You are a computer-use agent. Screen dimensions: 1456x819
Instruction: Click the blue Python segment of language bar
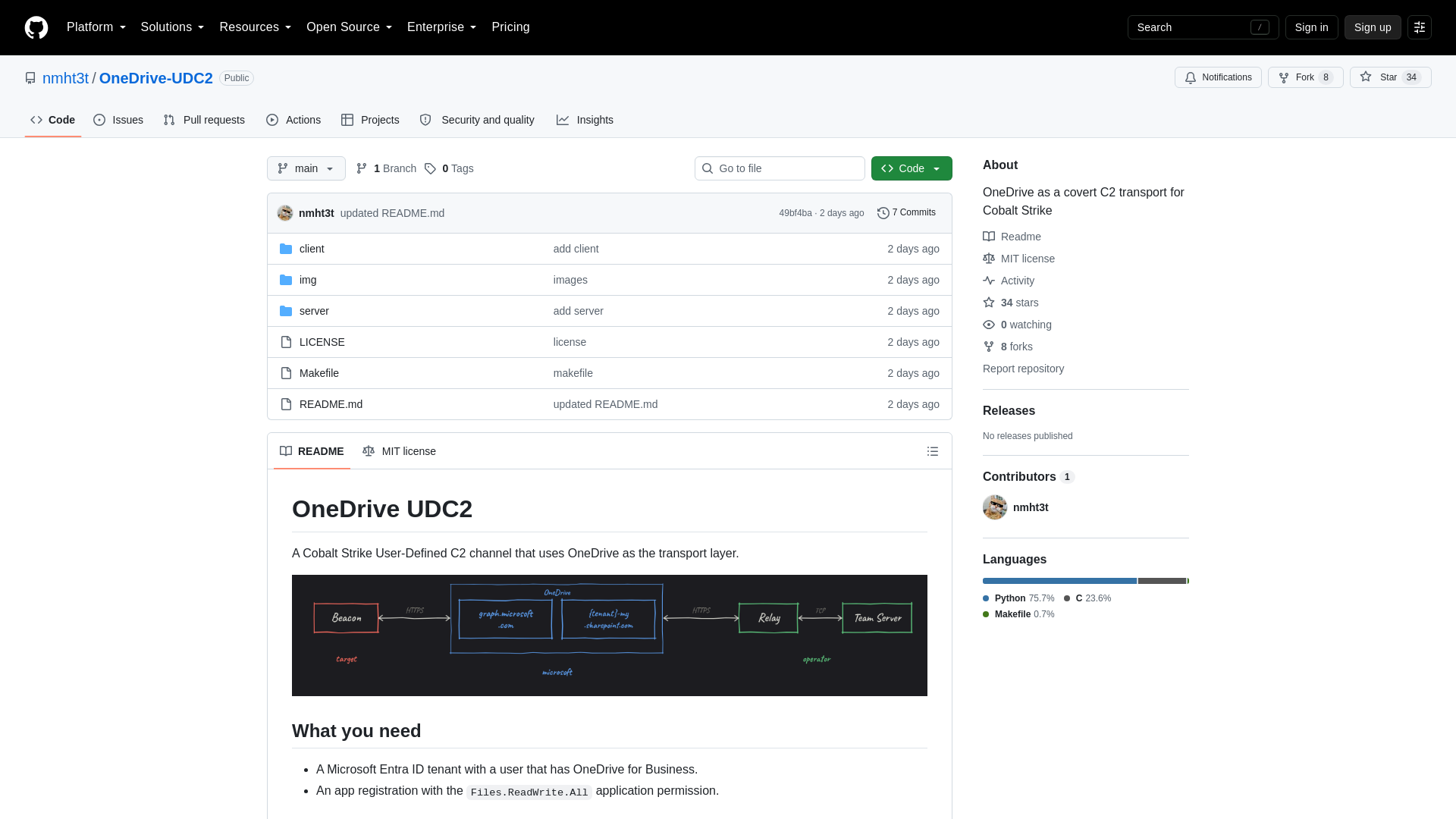pyautogui.click(x=1059, y=581)
